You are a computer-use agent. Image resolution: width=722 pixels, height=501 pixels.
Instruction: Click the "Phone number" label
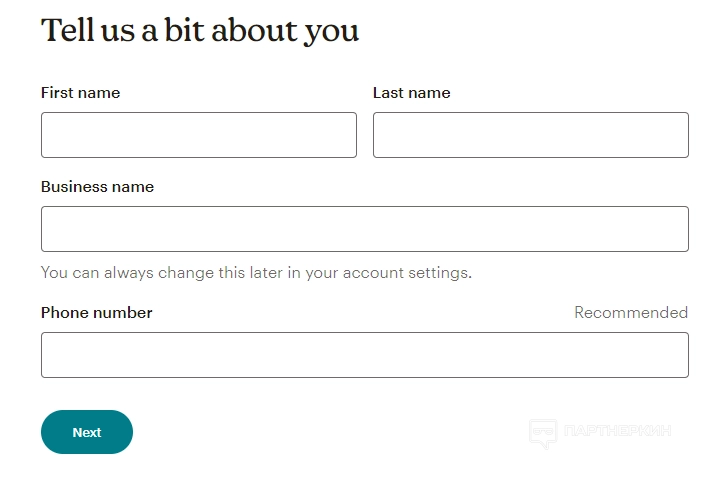click(96, 313)
